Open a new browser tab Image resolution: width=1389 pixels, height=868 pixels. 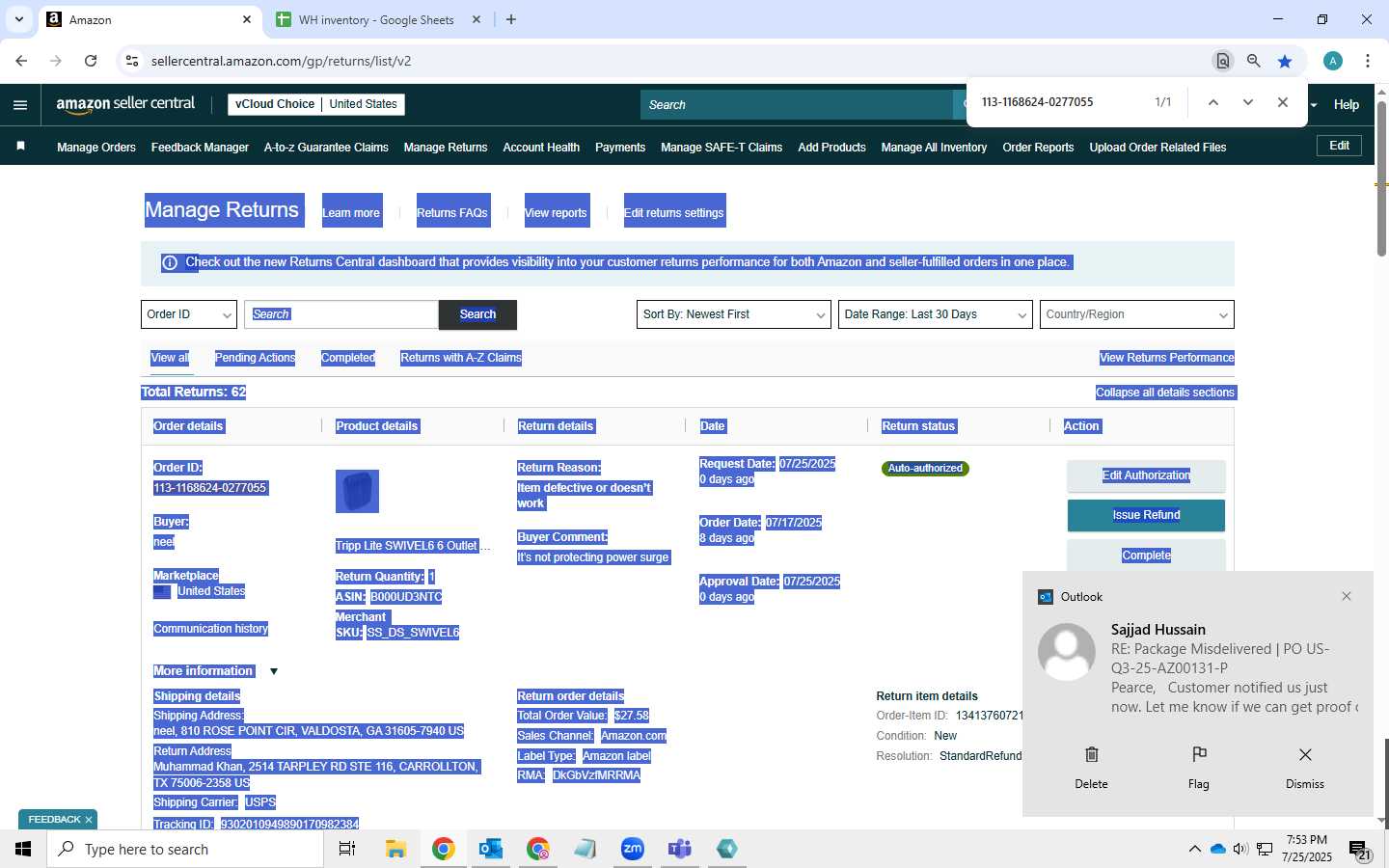[511, 19]
